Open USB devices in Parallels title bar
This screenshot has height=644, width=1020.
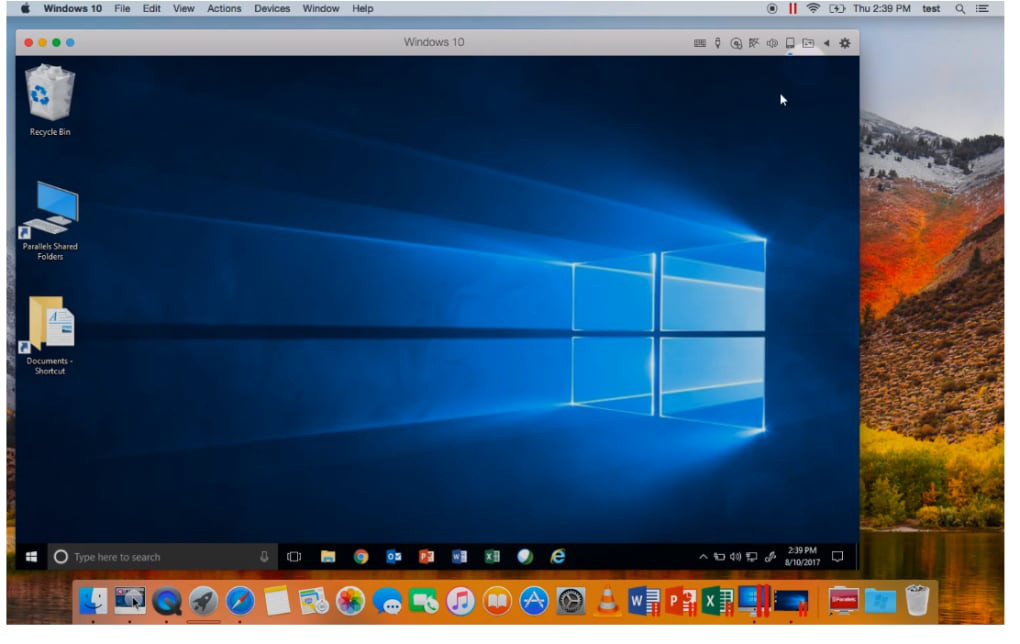[718, 43]
